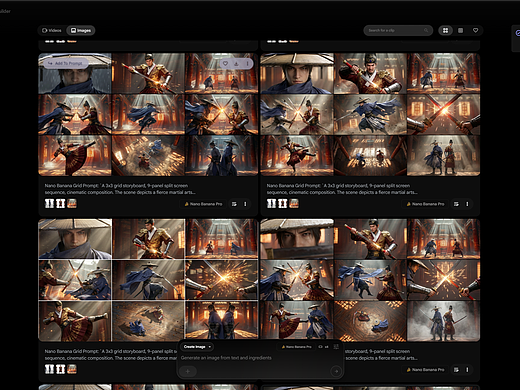Click the magnifier icon in search box
Screen dimensions: 520x390
click(426, 30)
